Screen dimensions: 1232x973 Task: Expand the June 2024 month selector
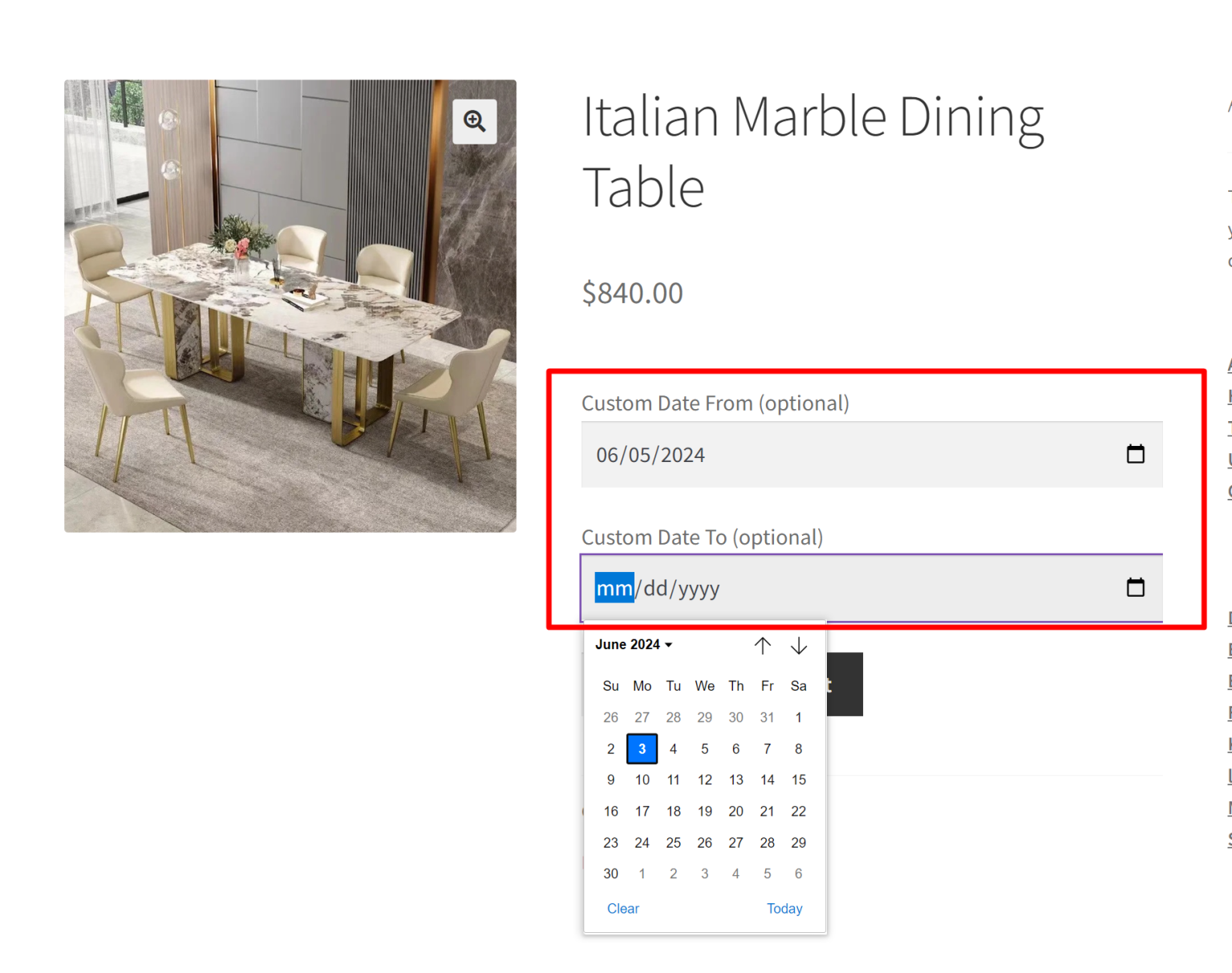pos(634,645)
